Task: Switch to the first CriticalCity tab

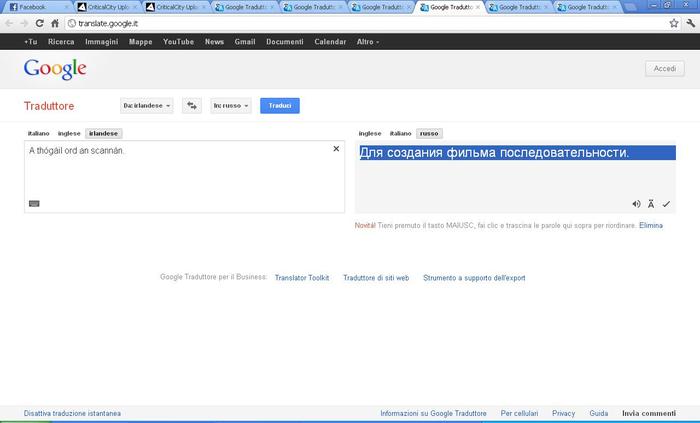Action: (106, 7)
